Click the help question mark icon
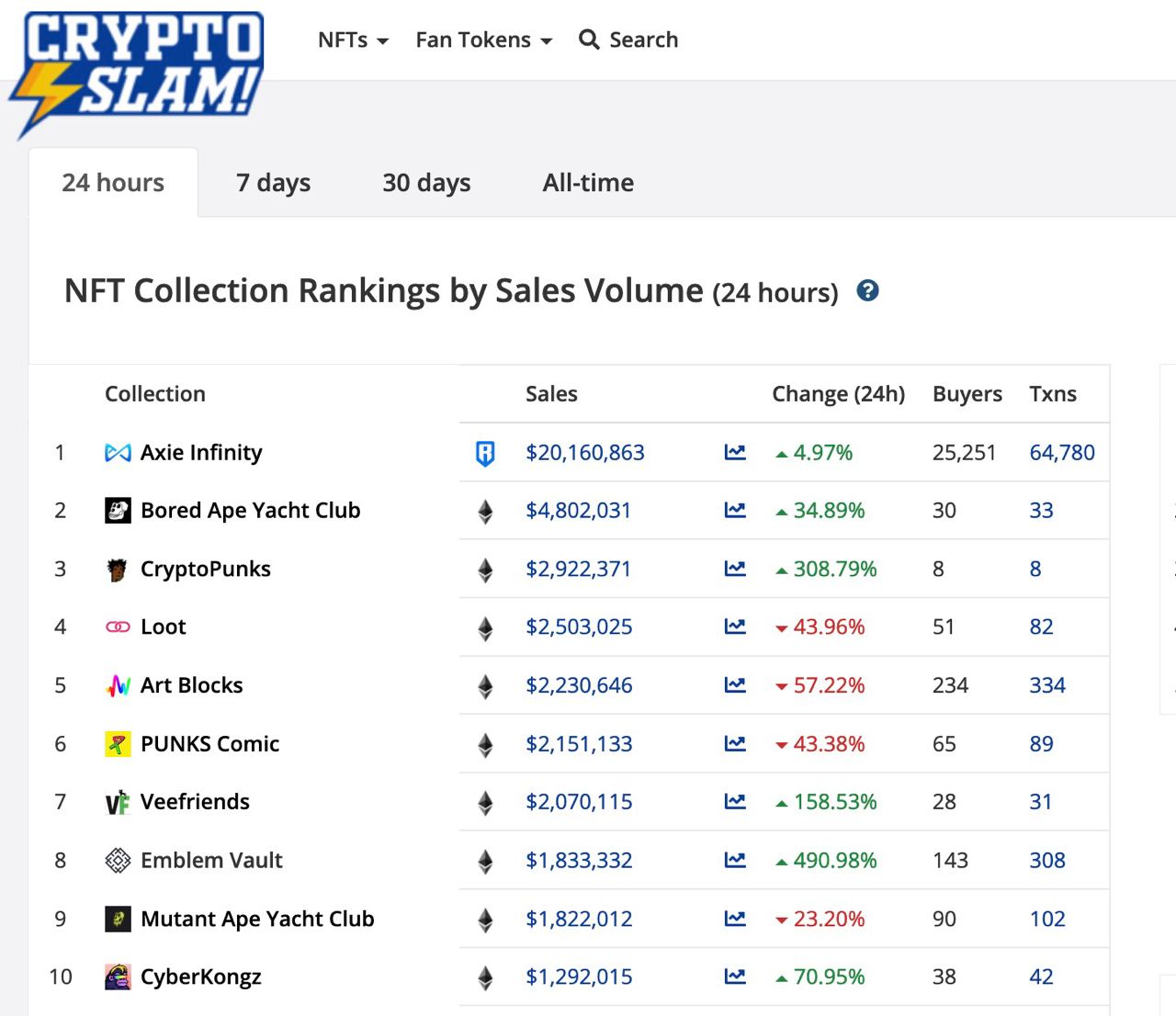The width and height of the screenshot is (1176, 1016). point(867,291)
